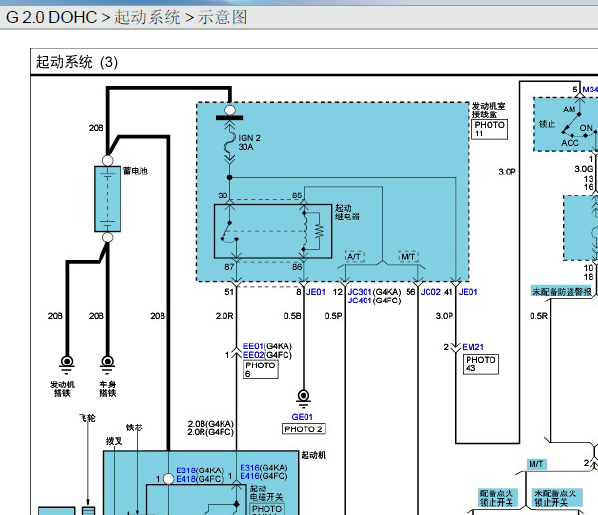The width and height of the screenshot is (598, 515).
Task: Click the 起动电磁开关 label
Action: [267, 492]
